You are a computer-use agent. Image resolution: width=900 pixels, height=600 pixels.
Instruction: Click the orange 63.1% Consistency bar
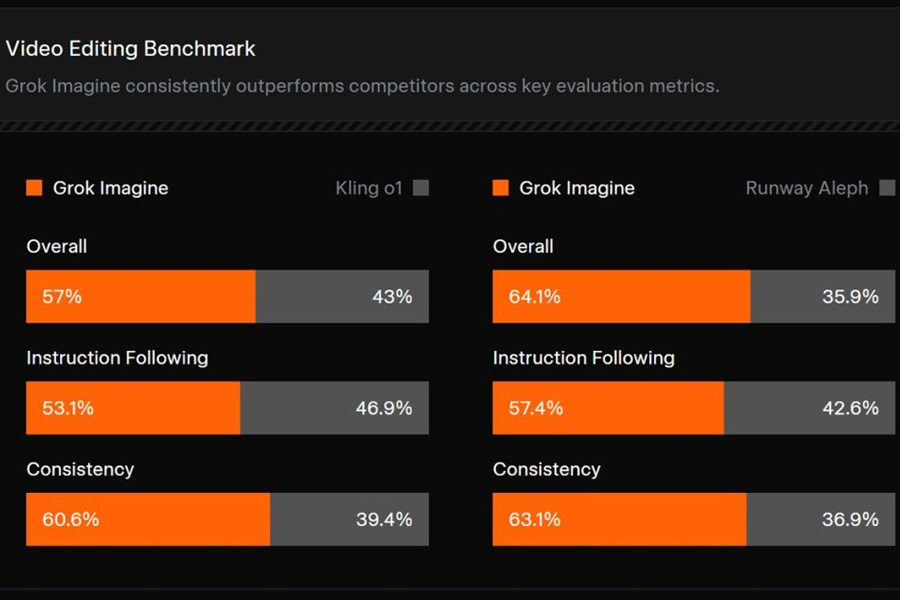pyautogui.click(x=619, y=519)
